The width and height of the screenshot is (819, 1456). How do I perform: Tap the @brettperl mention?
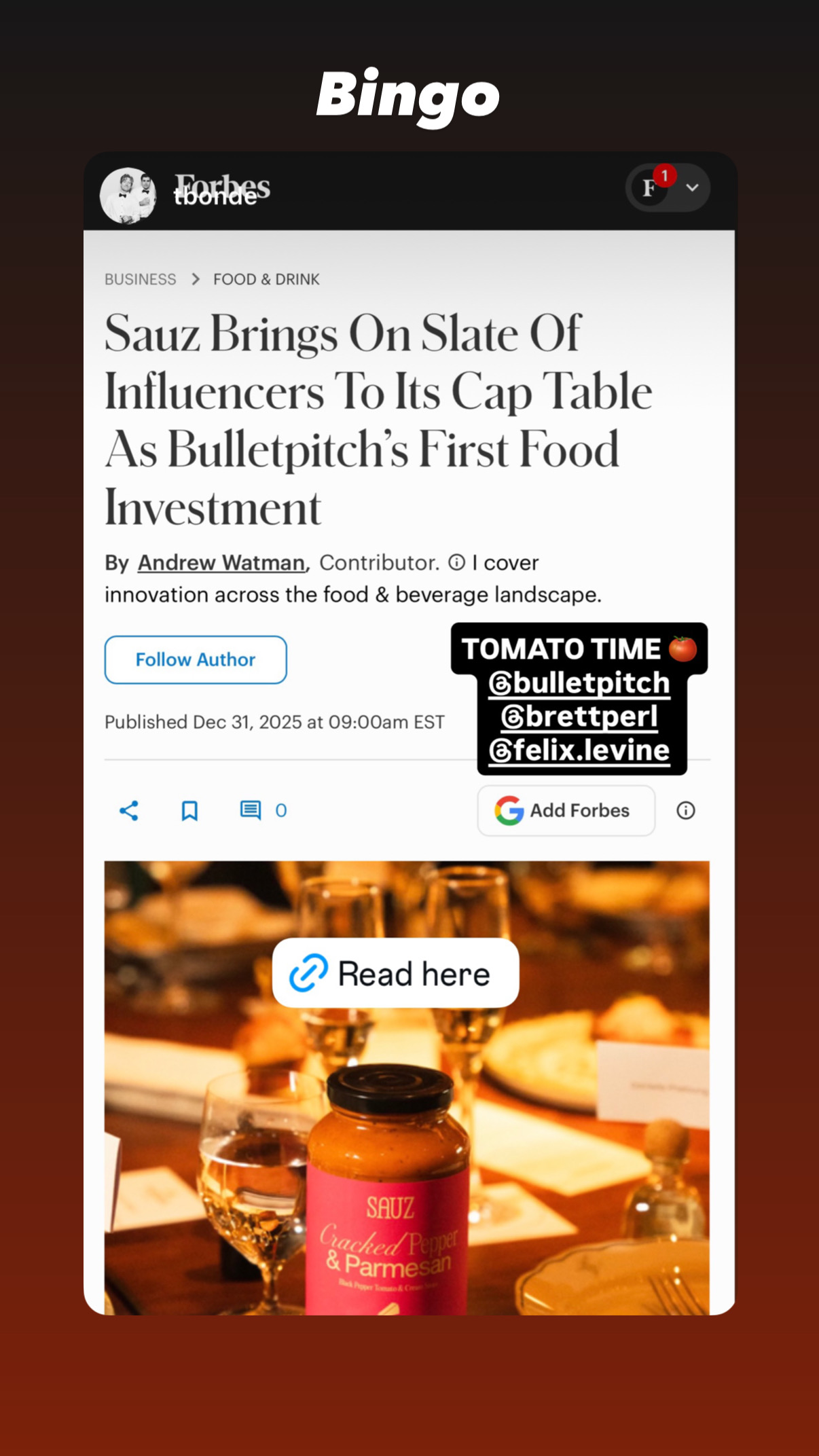[x=579, y=716]
